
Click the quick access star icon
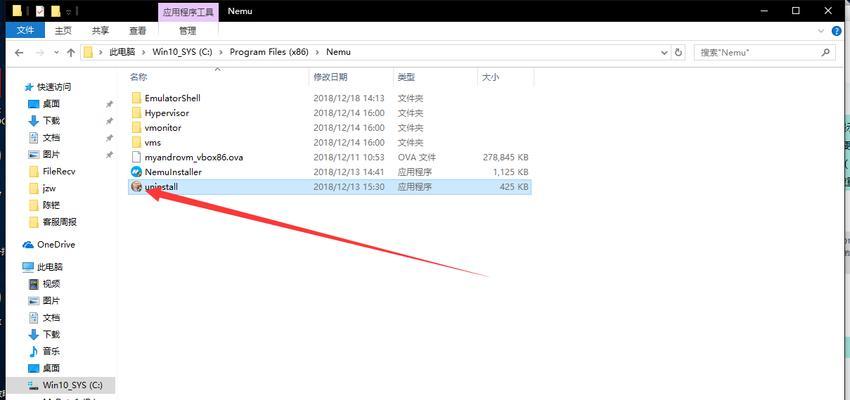(29, 87)
